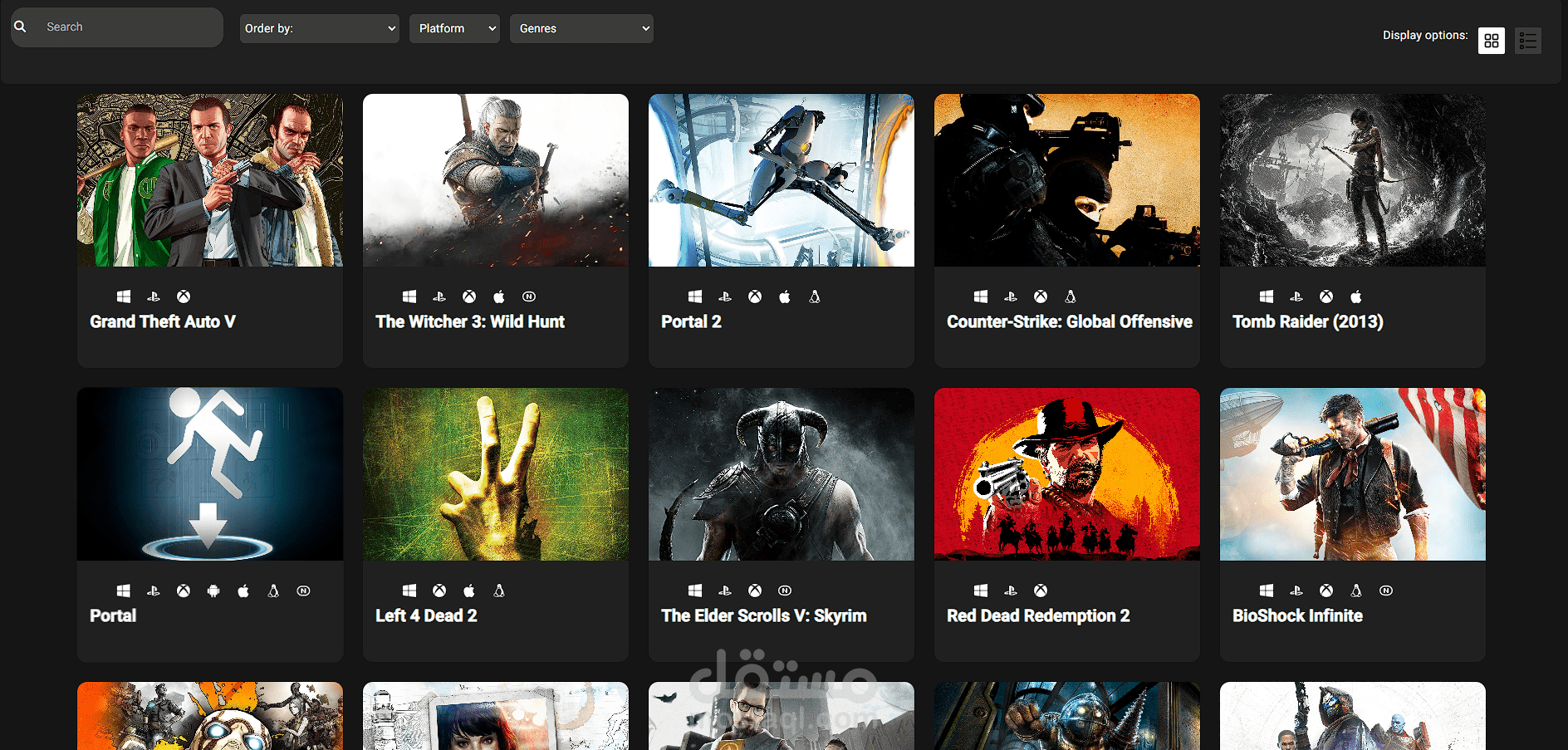
Task: Click the Apple icon on The Witcher 3 card
Action: 499,297
